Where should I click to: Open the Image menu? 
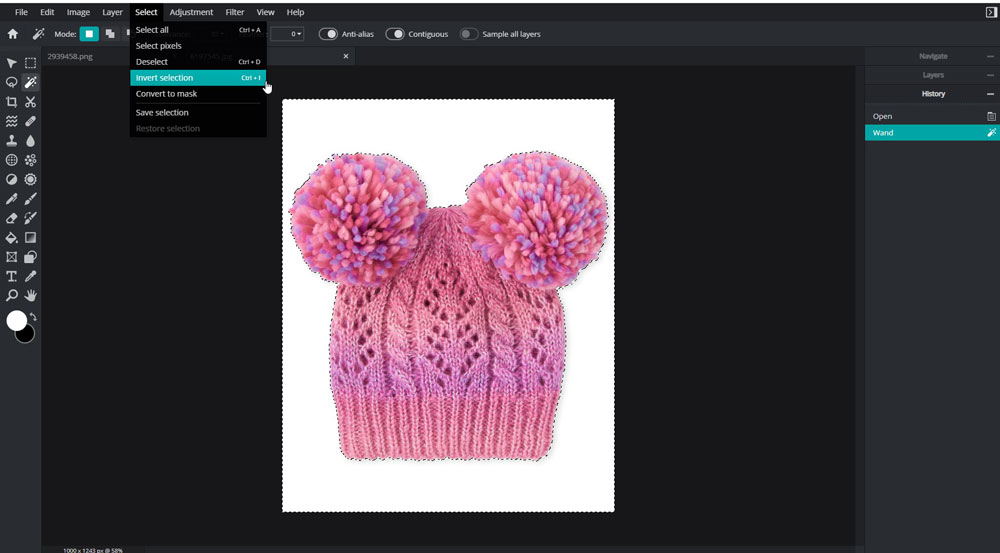tap(78, 12)
